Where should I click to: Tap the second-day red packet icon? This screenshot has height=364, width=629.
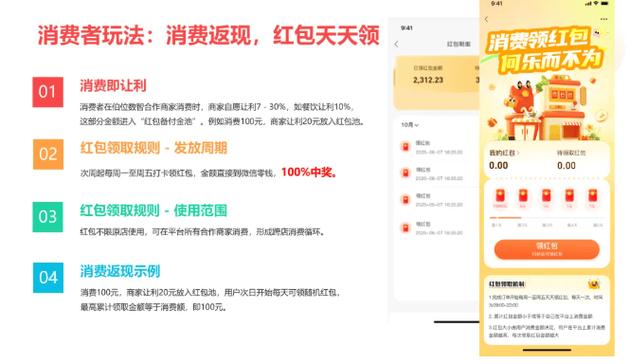tap(523, 197)
